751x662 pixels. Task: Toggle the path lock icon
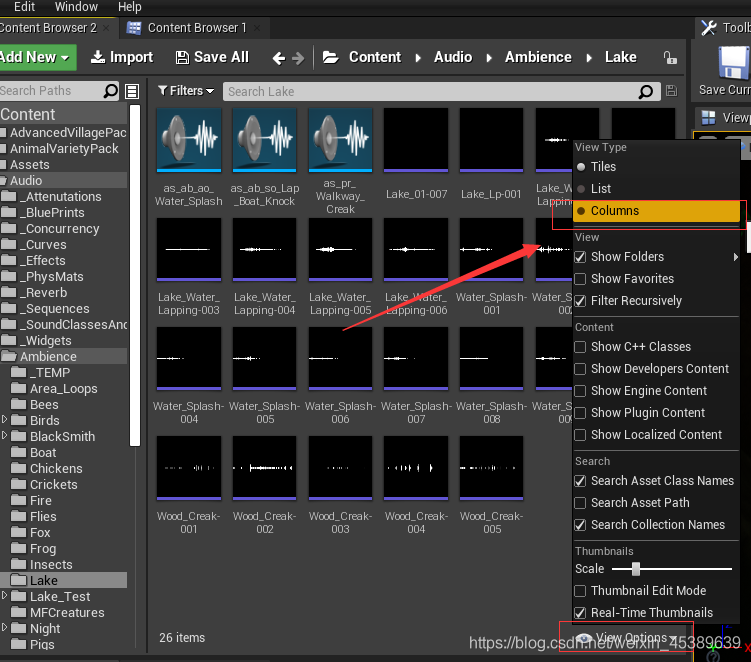(x=670, y=57)
